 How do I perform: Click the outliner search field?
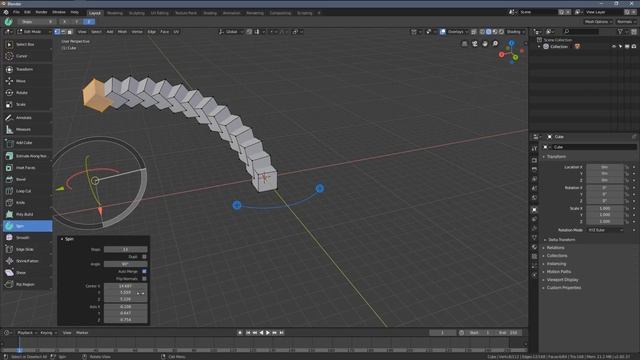(581, 31)
